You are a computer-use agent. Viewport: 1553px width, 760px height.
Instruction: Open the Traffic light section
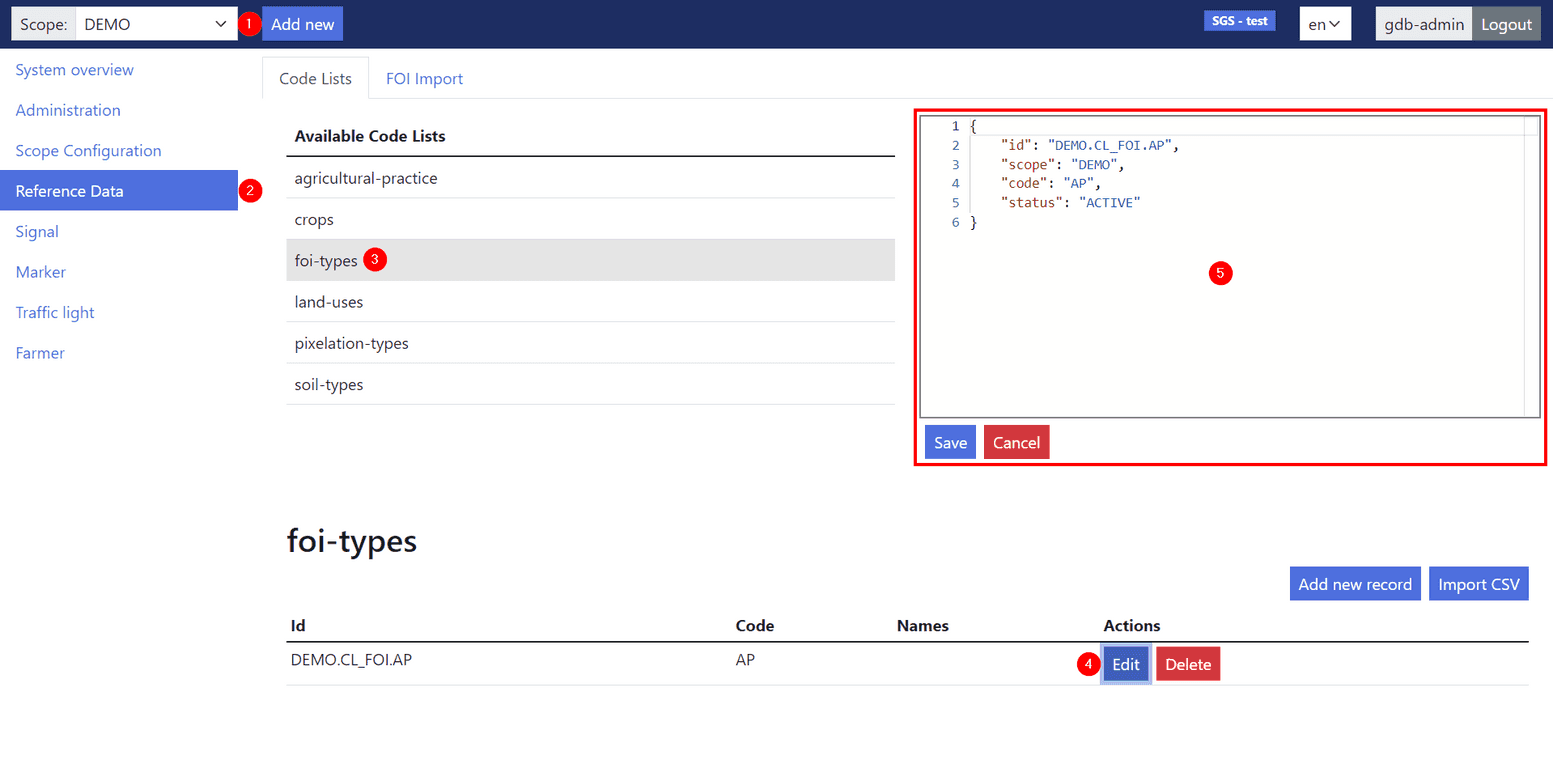(x=54, y=311)
